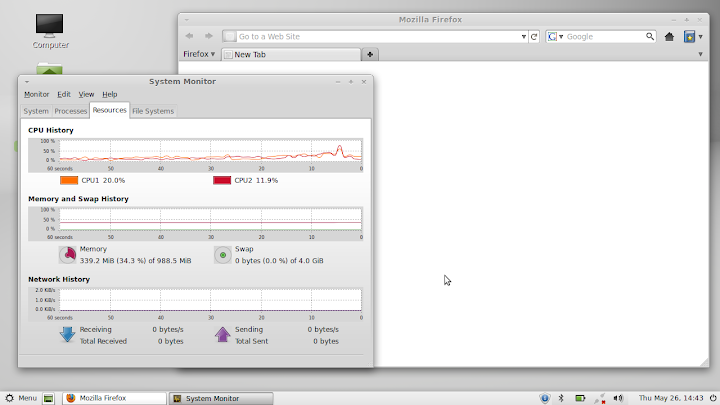Select the New Tab tab
Image resolution: width=720 pixels, height=405 pixels.
(291, 55)
